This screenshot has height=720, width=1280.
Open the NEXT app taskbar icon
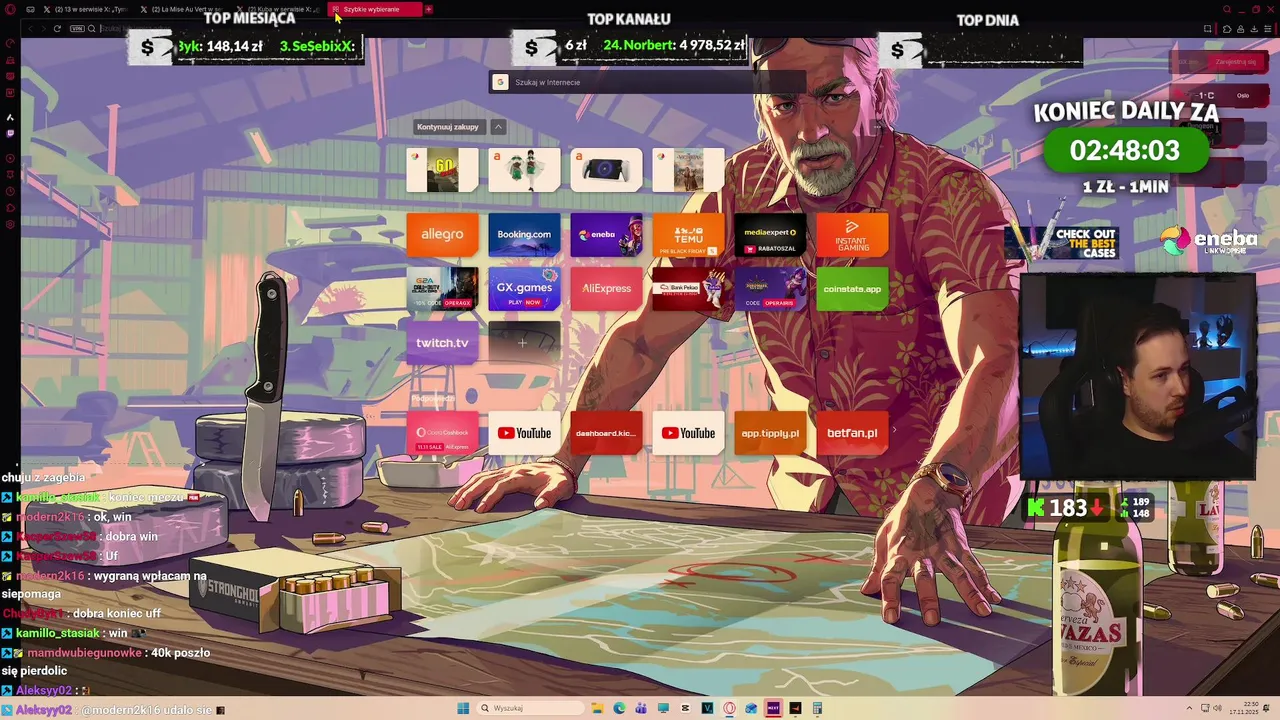[x=773, y=708]
